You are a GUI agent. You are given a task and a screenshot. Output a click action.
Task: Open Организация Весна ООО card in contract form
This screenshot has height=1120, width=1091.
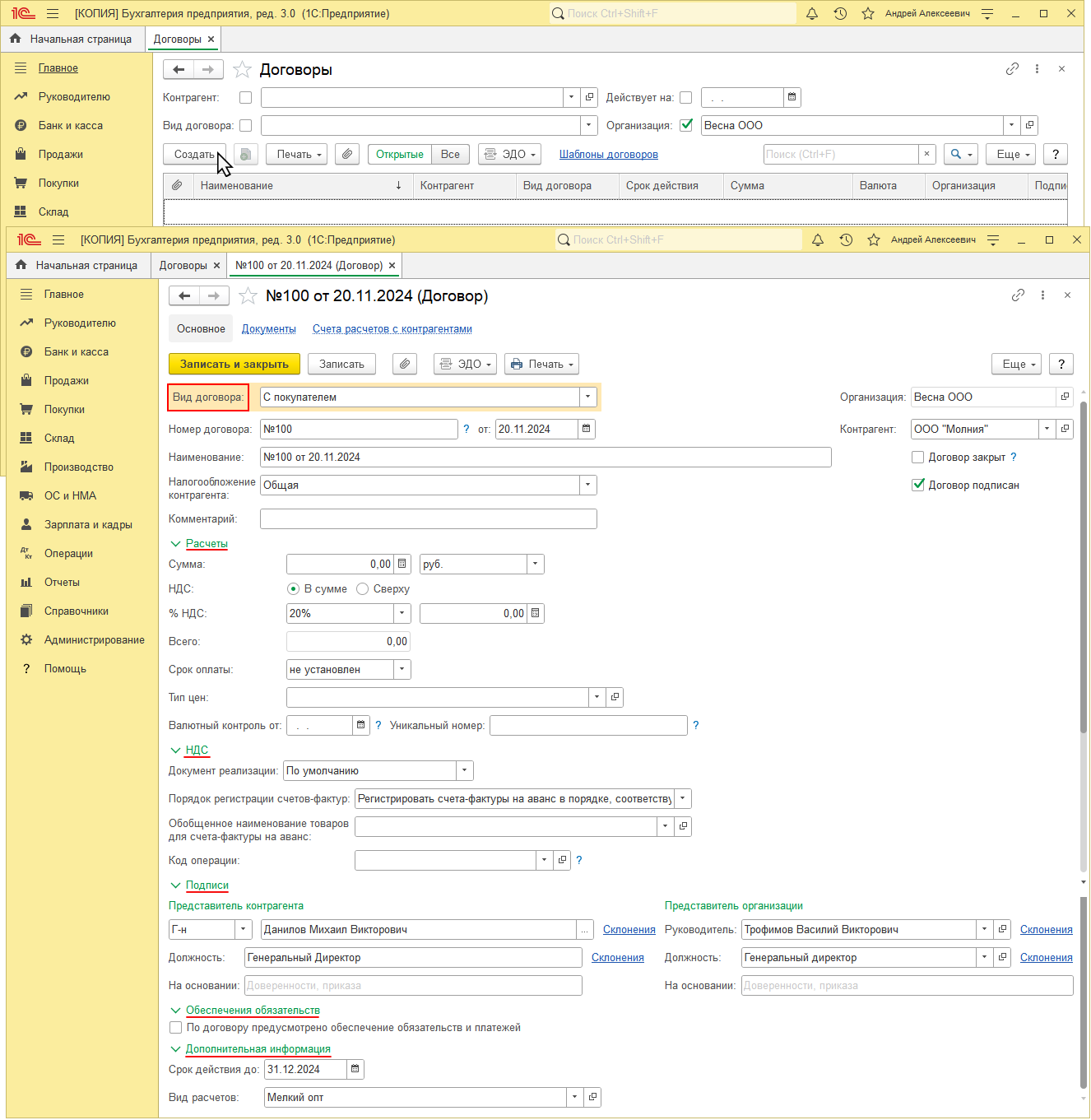point(1065,397)
